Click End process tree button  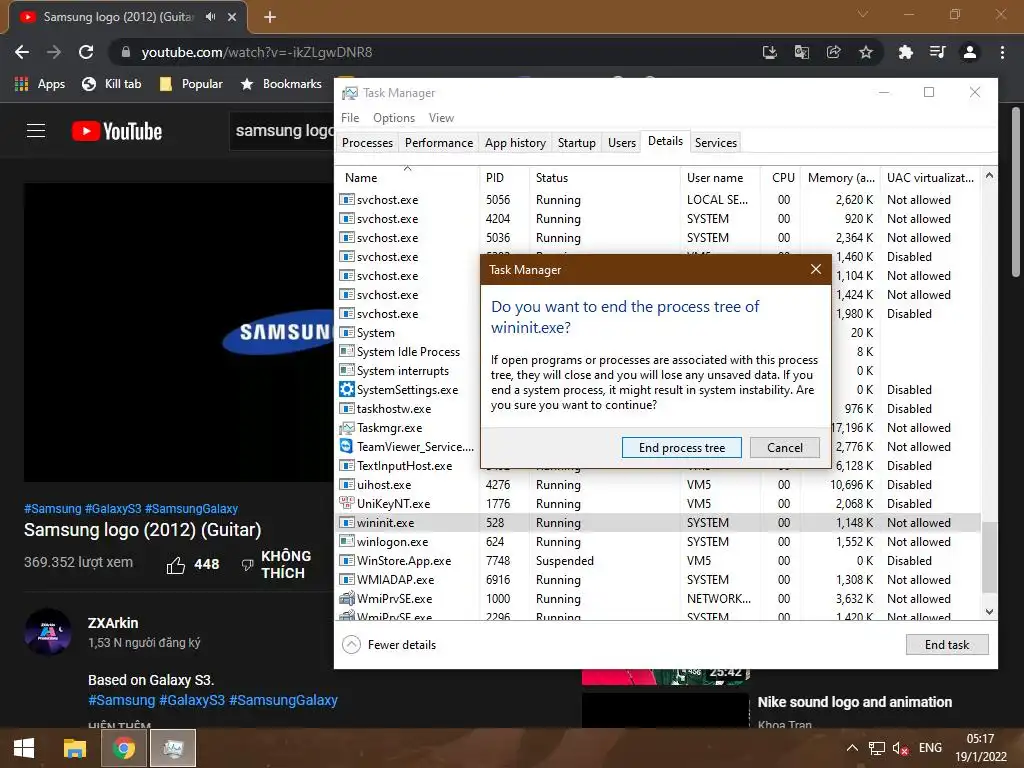click(681, 447)
